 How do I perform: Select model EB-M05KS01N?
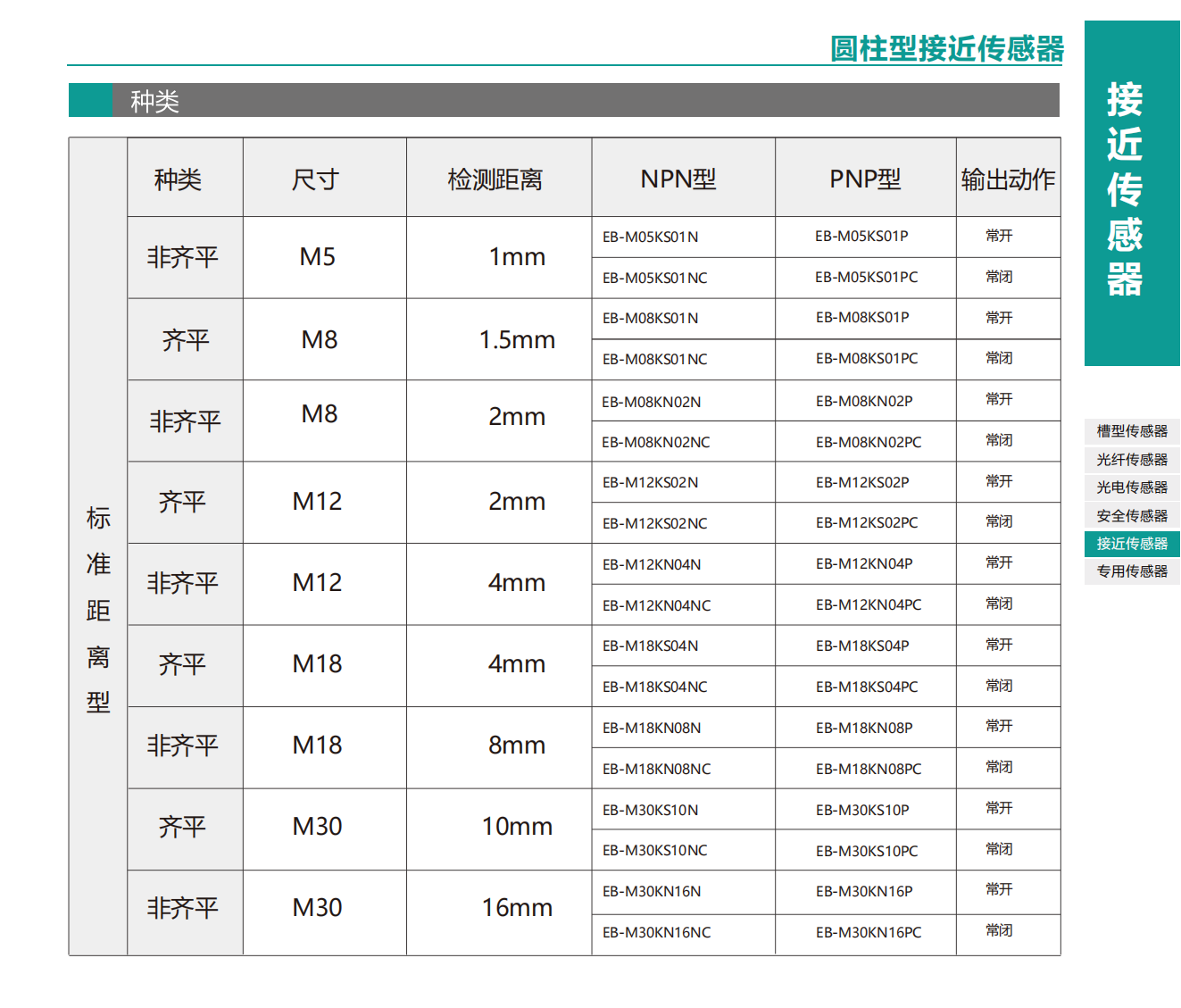point(650,237)
